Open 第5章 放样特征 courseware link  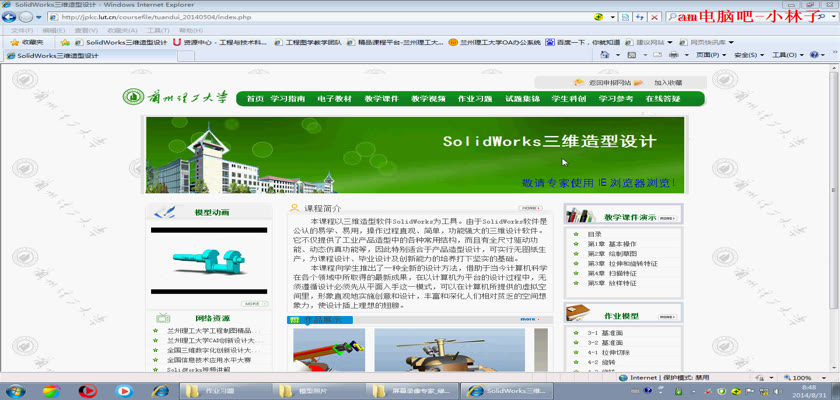coord(612,283)
